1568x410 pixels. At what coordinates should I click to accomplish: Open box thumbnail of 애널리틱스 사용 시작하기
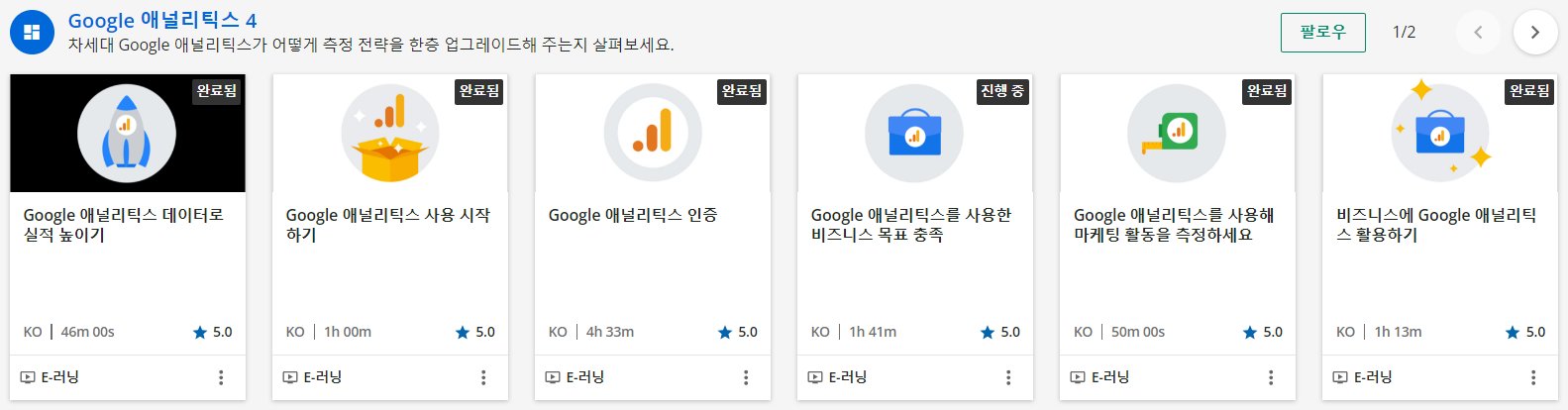[x=390, y=133]
